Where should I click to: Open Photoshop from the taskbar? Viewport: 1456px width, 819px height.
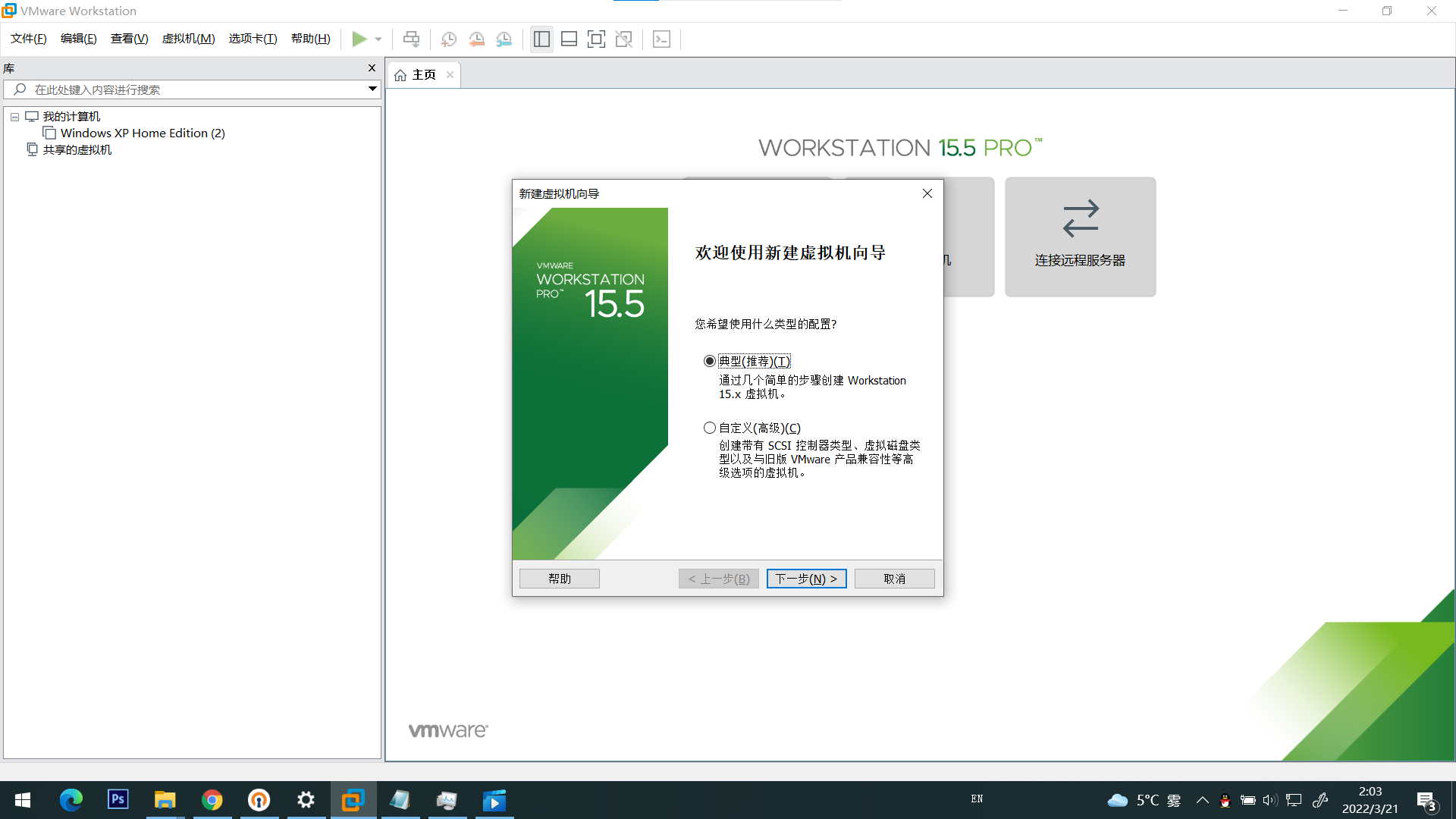118,799
